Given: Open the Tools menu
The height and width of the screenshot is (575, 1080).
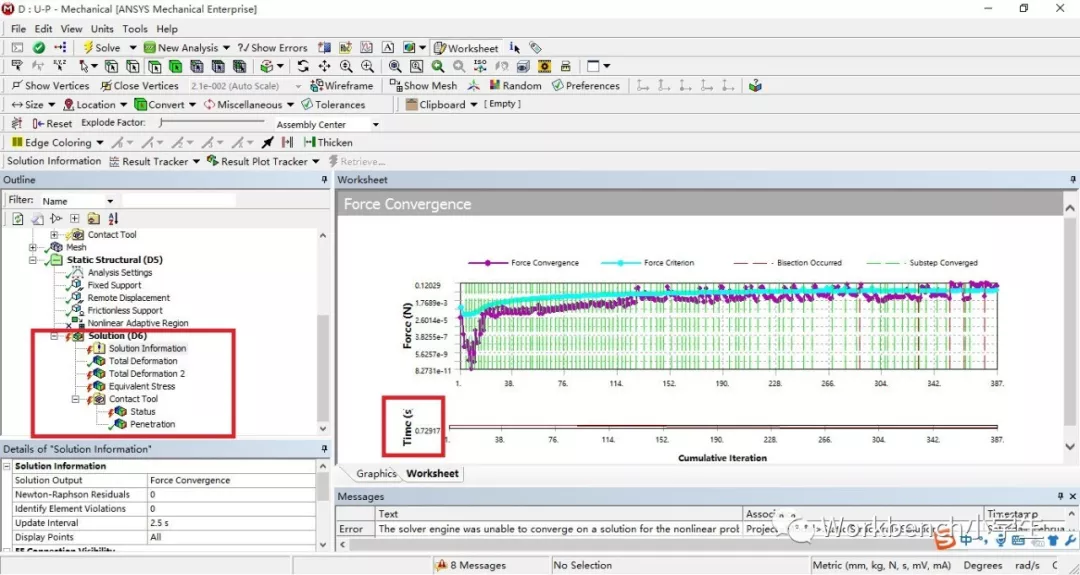Looking at the screenshot, I should 135,29.
